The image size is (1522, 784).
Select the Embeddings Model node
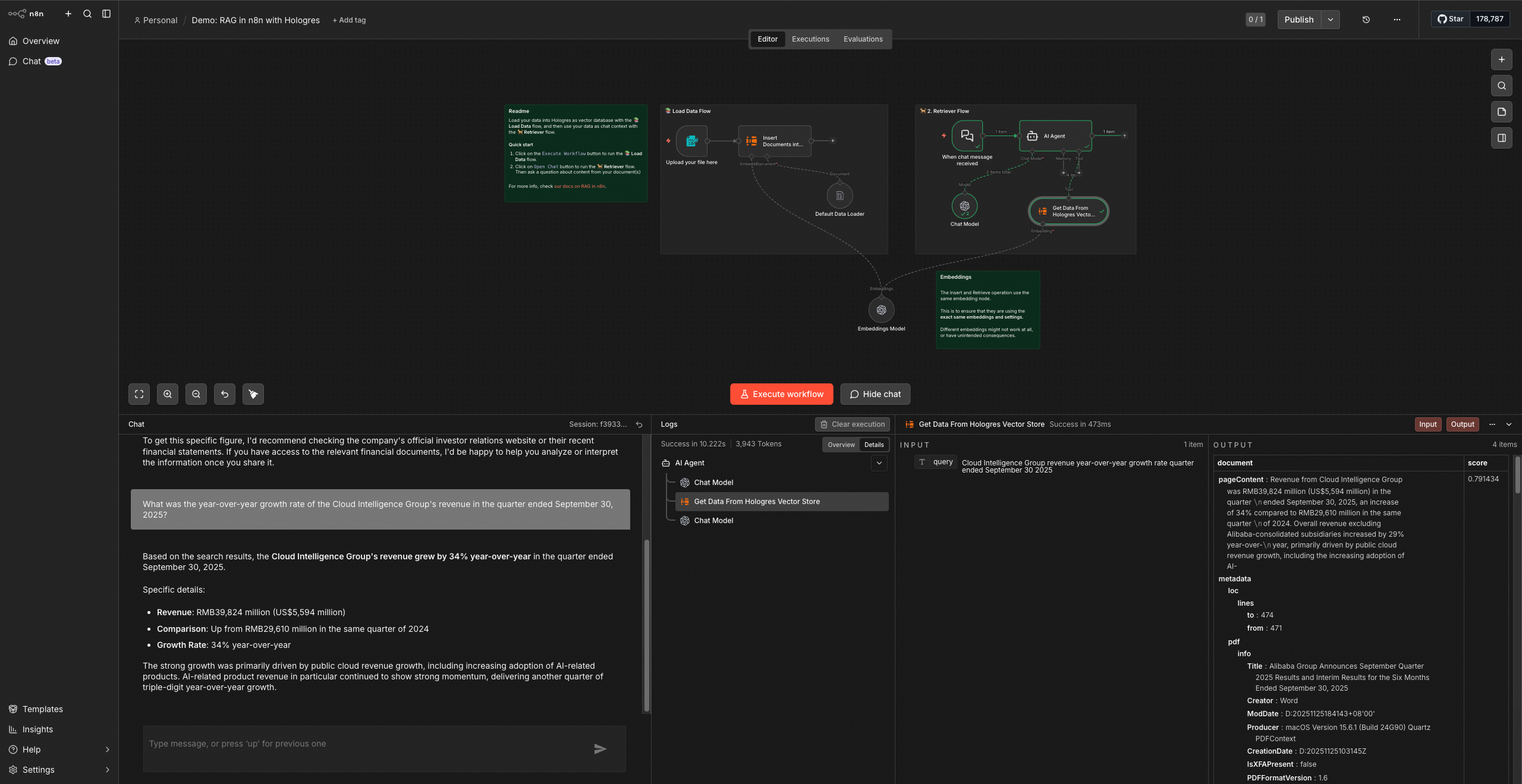[x=881, y=310]
